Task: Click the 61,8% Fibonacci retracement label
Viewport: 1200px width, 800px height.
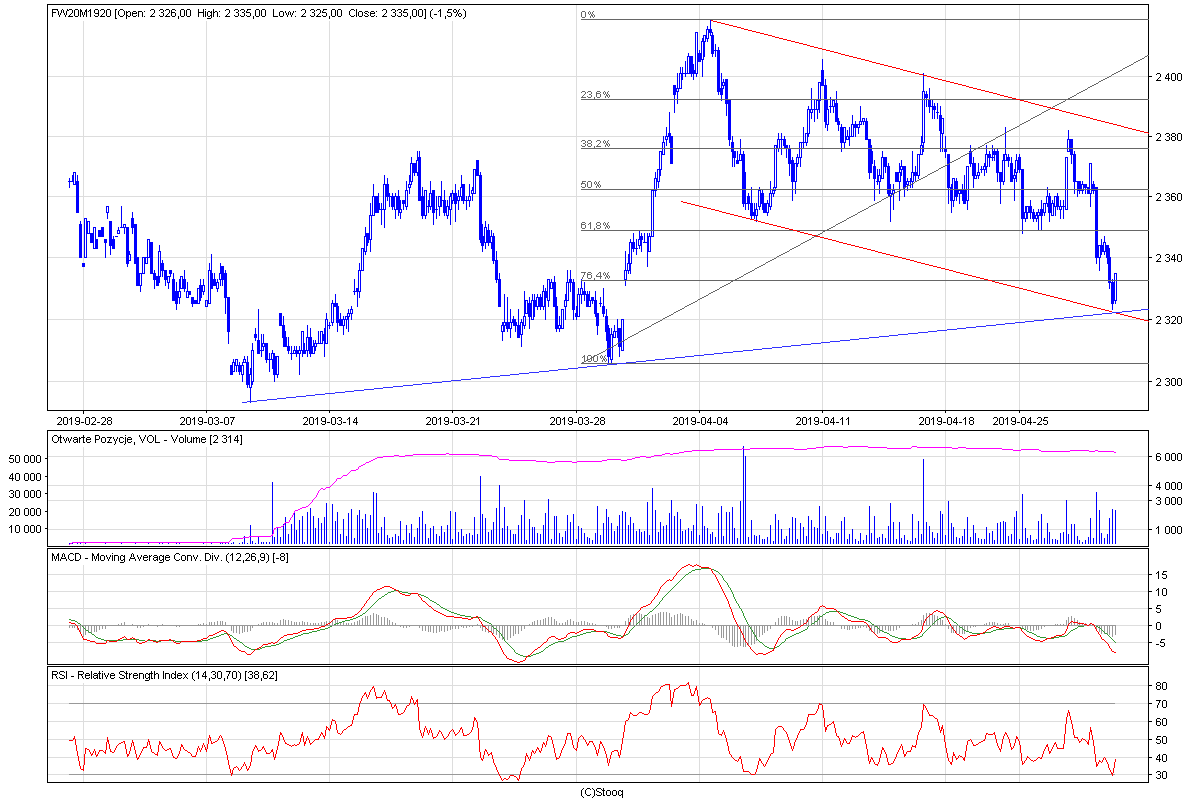Action: (x=595, y=226)
